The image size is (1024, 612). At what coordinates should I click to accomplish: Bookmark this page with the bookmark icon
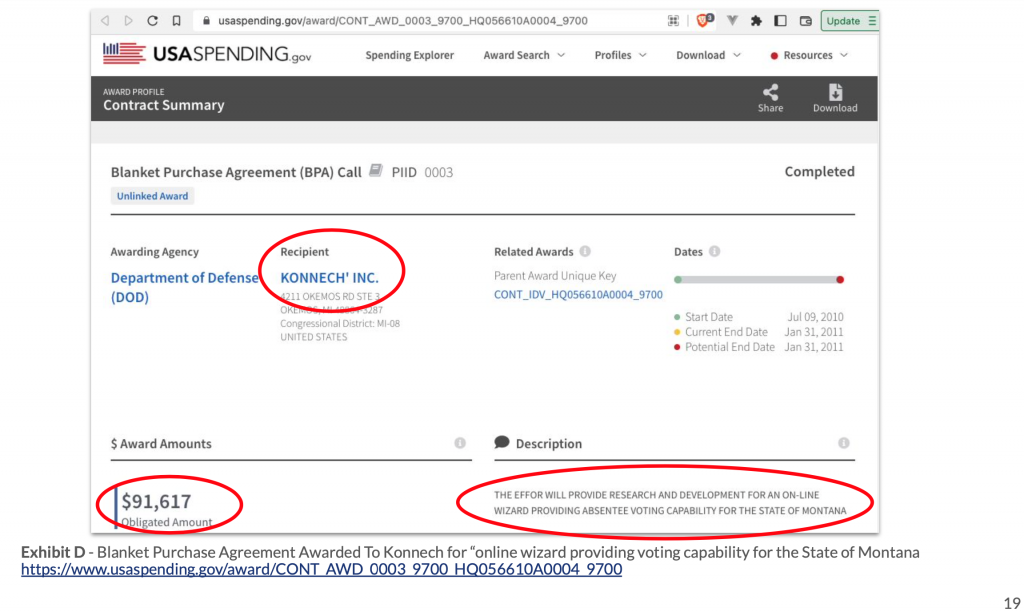(x=176, y=21)
